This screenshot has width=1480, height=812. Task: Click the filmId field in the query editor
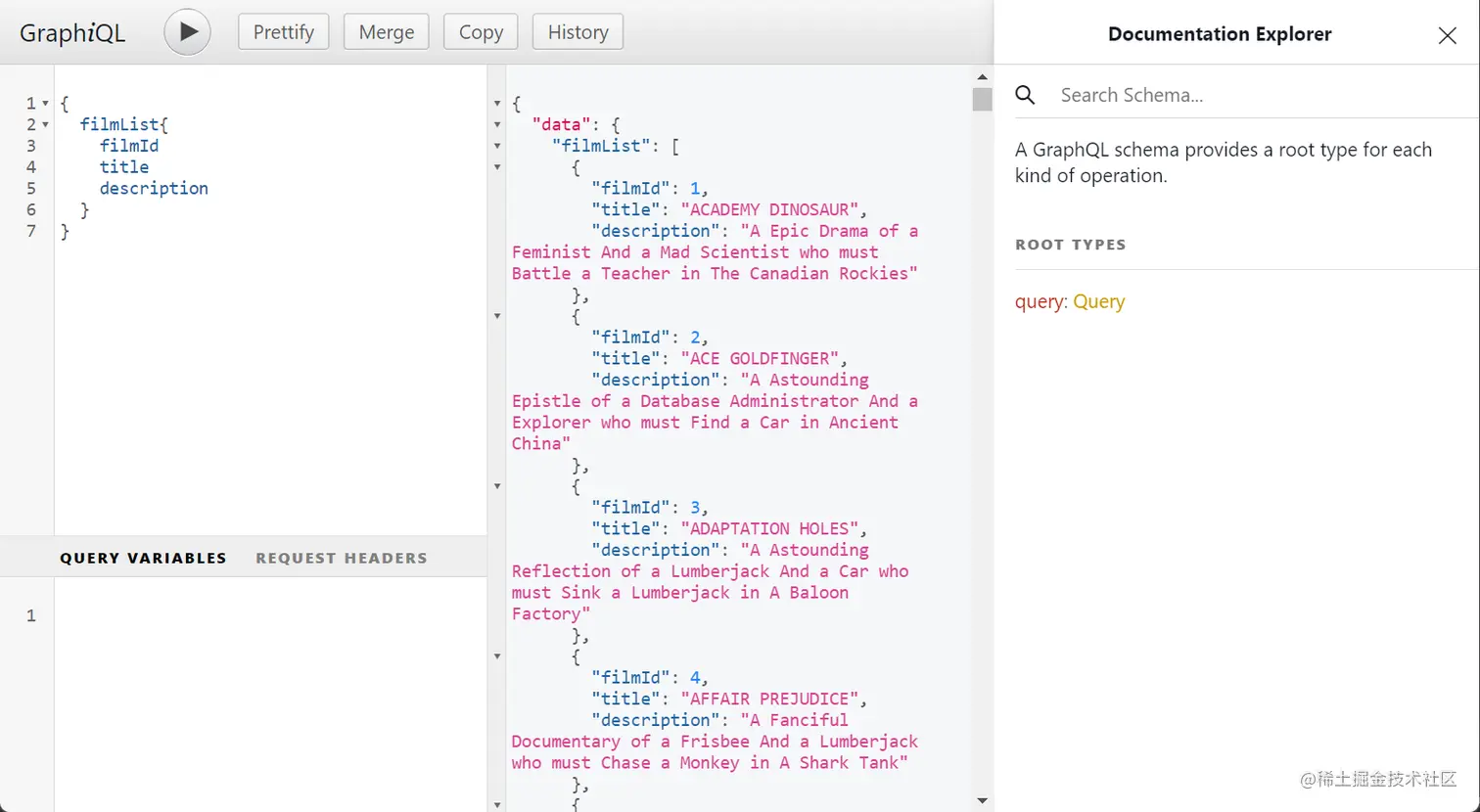[x=129, y=146]
